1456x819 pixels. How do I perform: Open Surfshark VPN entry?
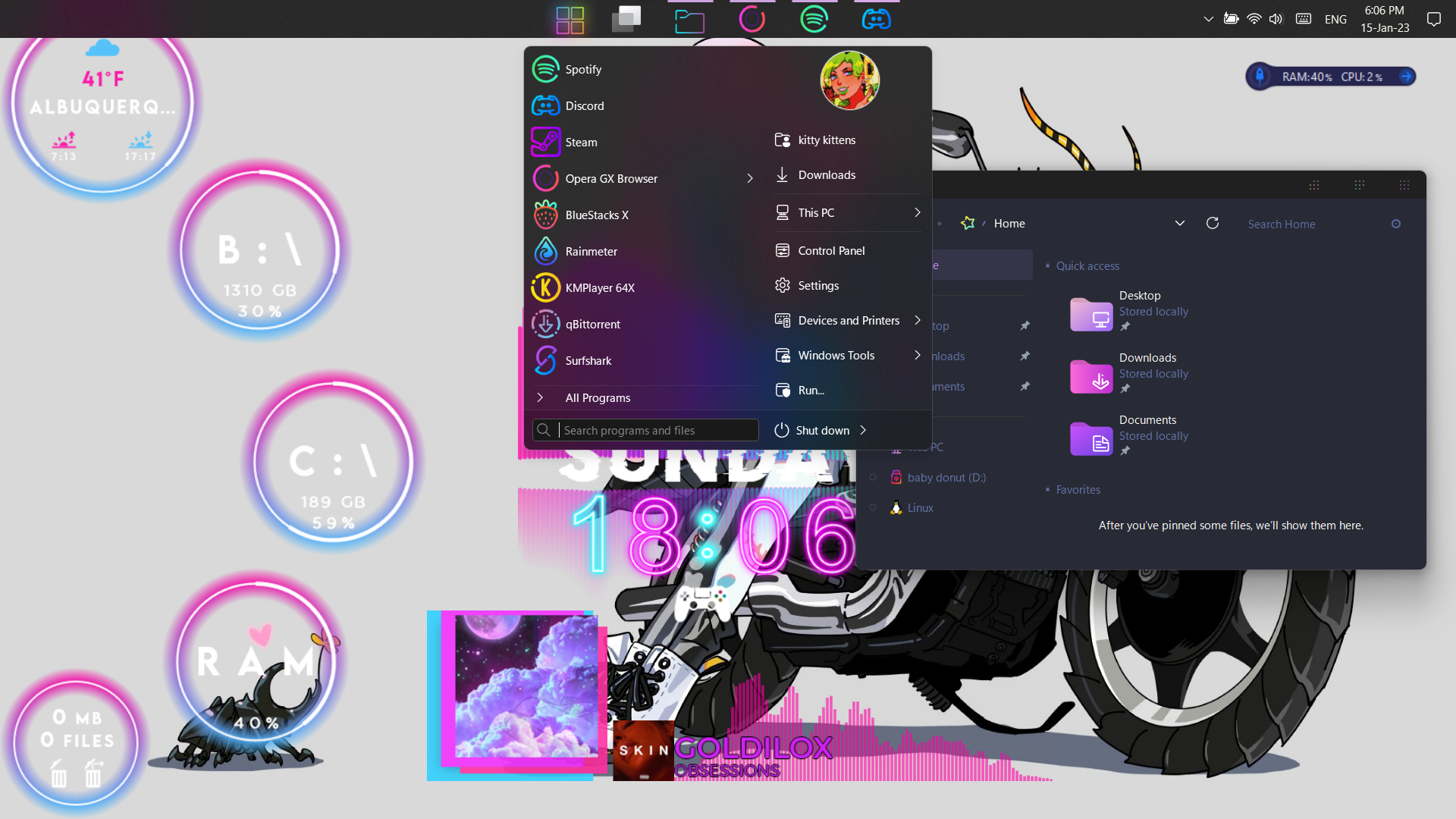(643, 360)
